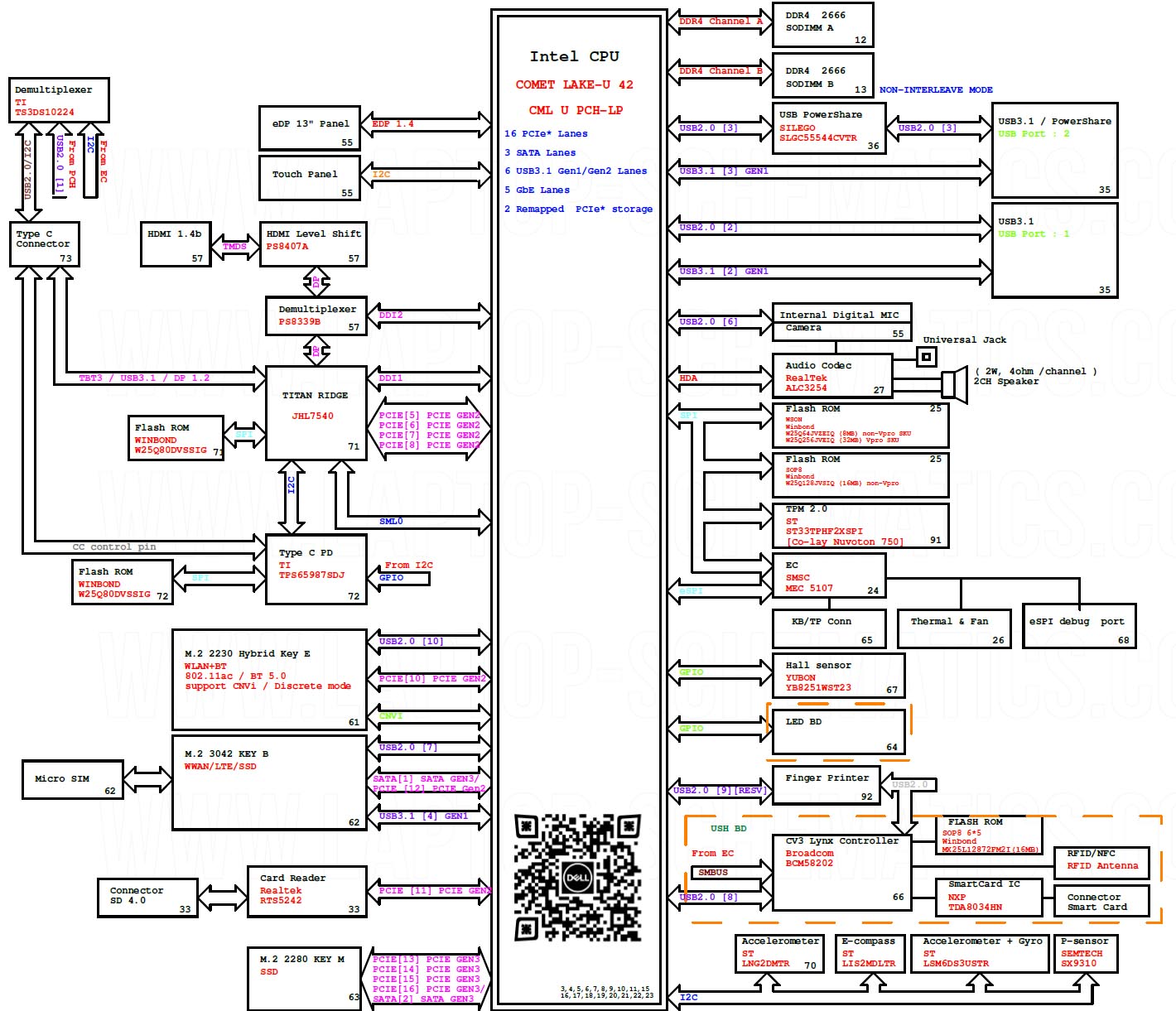Click the DDR4 2666 SODIMM B block
1176x1011 pixels.
(822, 75)
